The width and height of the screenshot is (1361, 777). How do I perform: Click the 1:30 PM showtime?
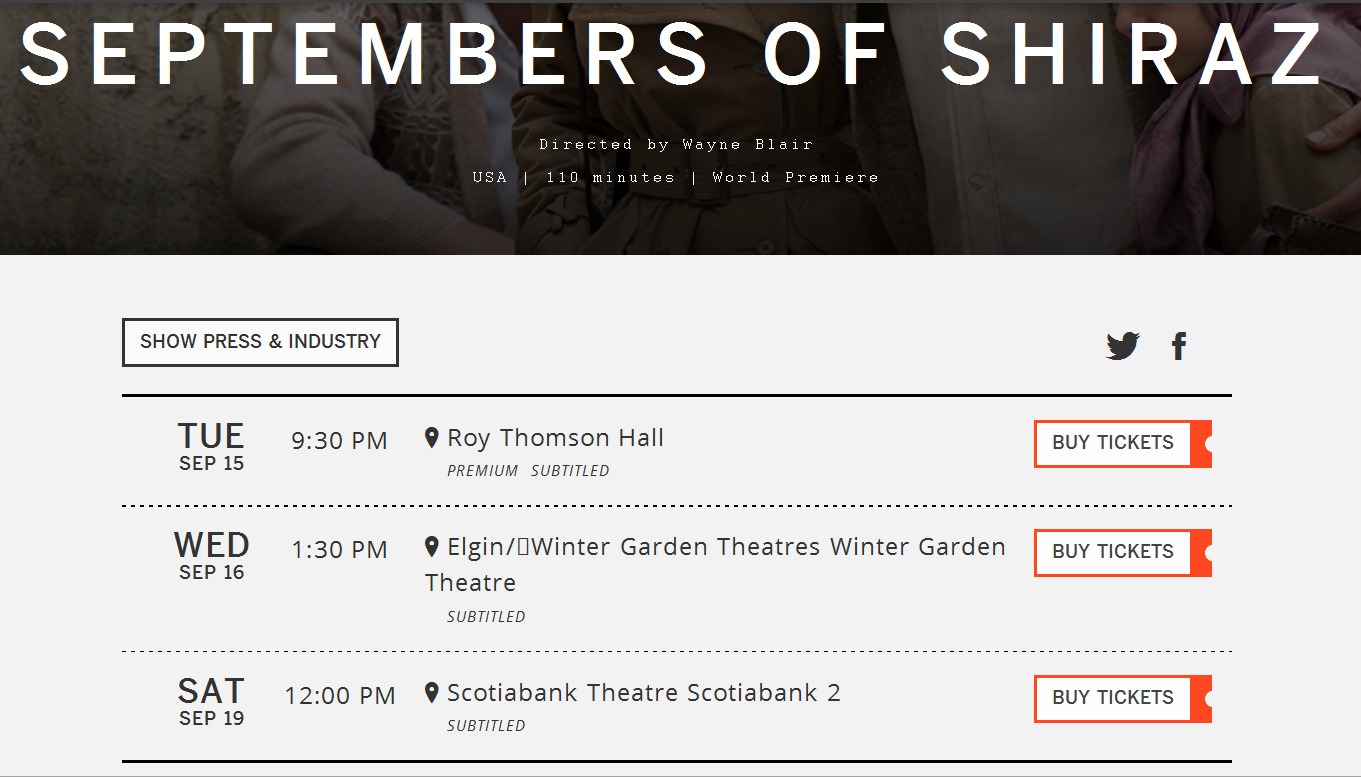(x=339, y=550)
